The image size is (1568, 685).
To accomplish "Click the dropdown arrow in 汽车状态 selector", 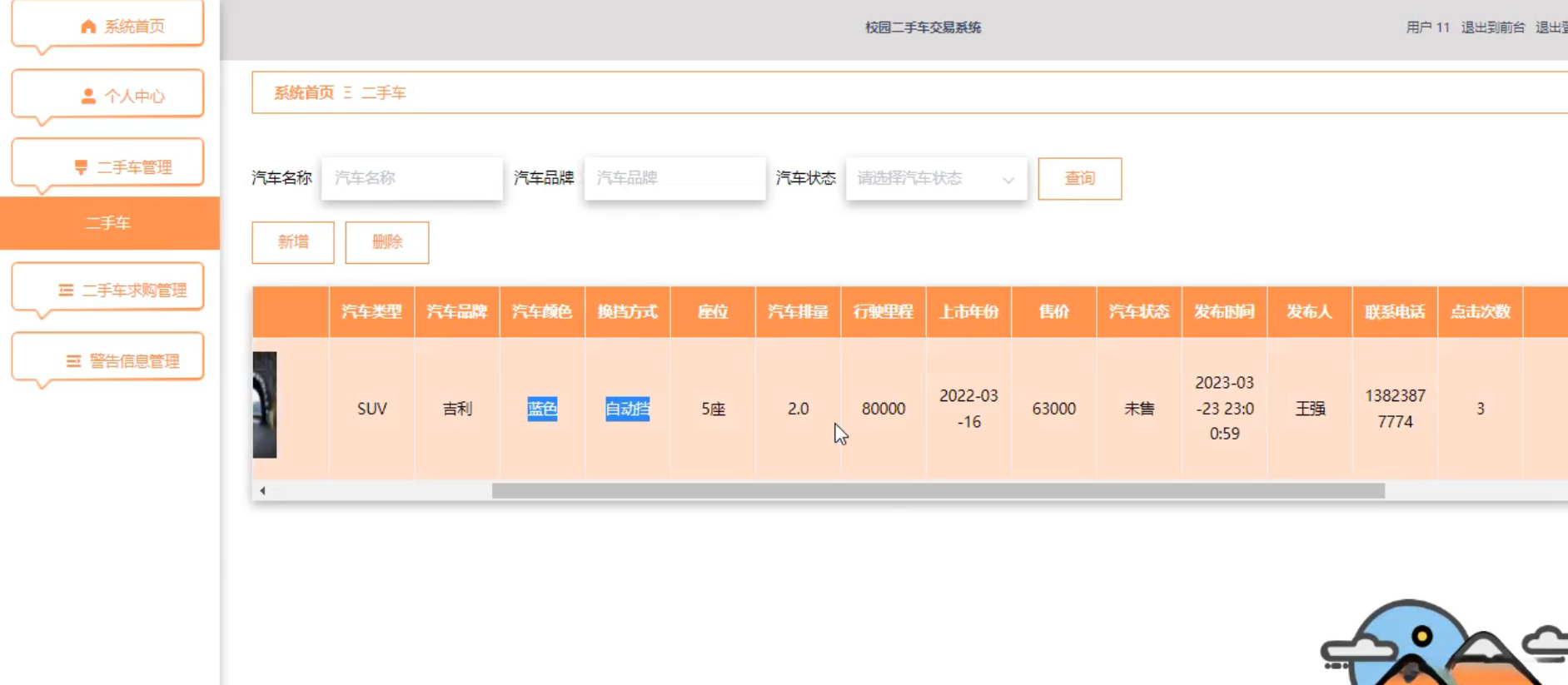I will 1008,180.
